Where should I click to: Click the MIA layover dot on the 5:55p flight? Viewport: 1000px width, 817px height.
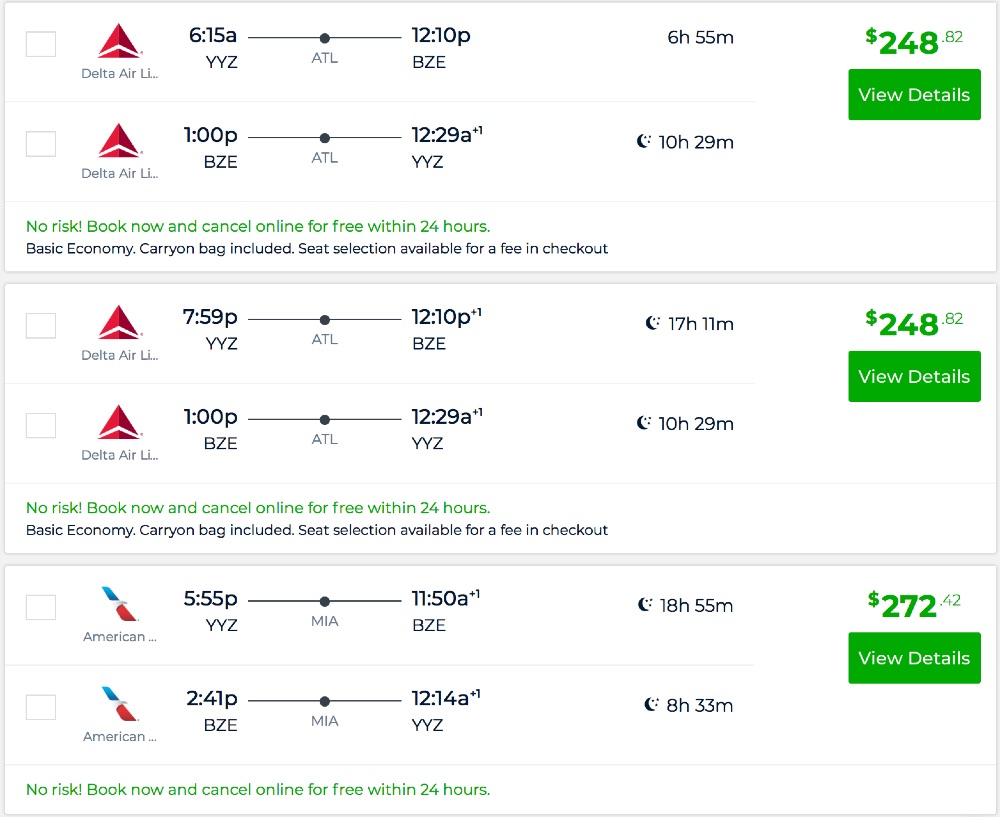pos(325,602)
